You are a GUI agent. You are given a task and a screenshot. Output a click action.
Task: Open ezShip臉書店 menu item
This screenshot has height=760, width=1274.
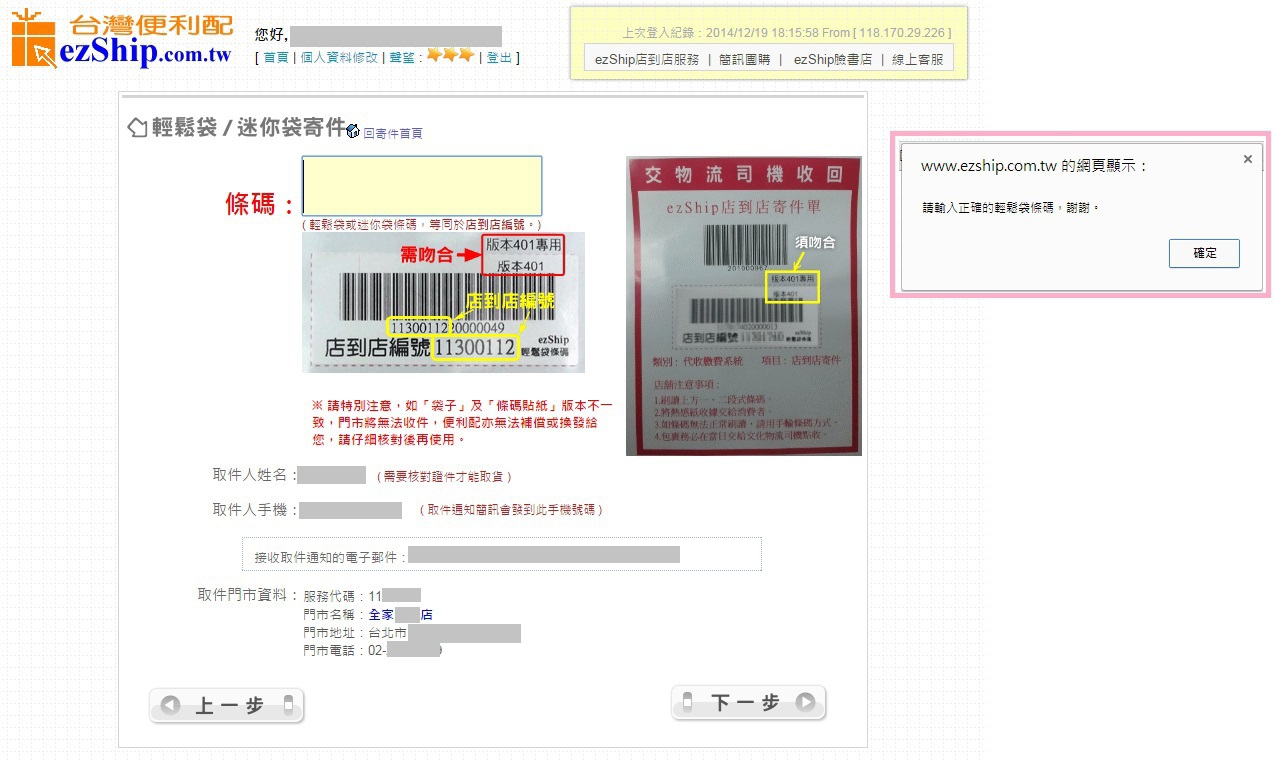click(833, 59)
